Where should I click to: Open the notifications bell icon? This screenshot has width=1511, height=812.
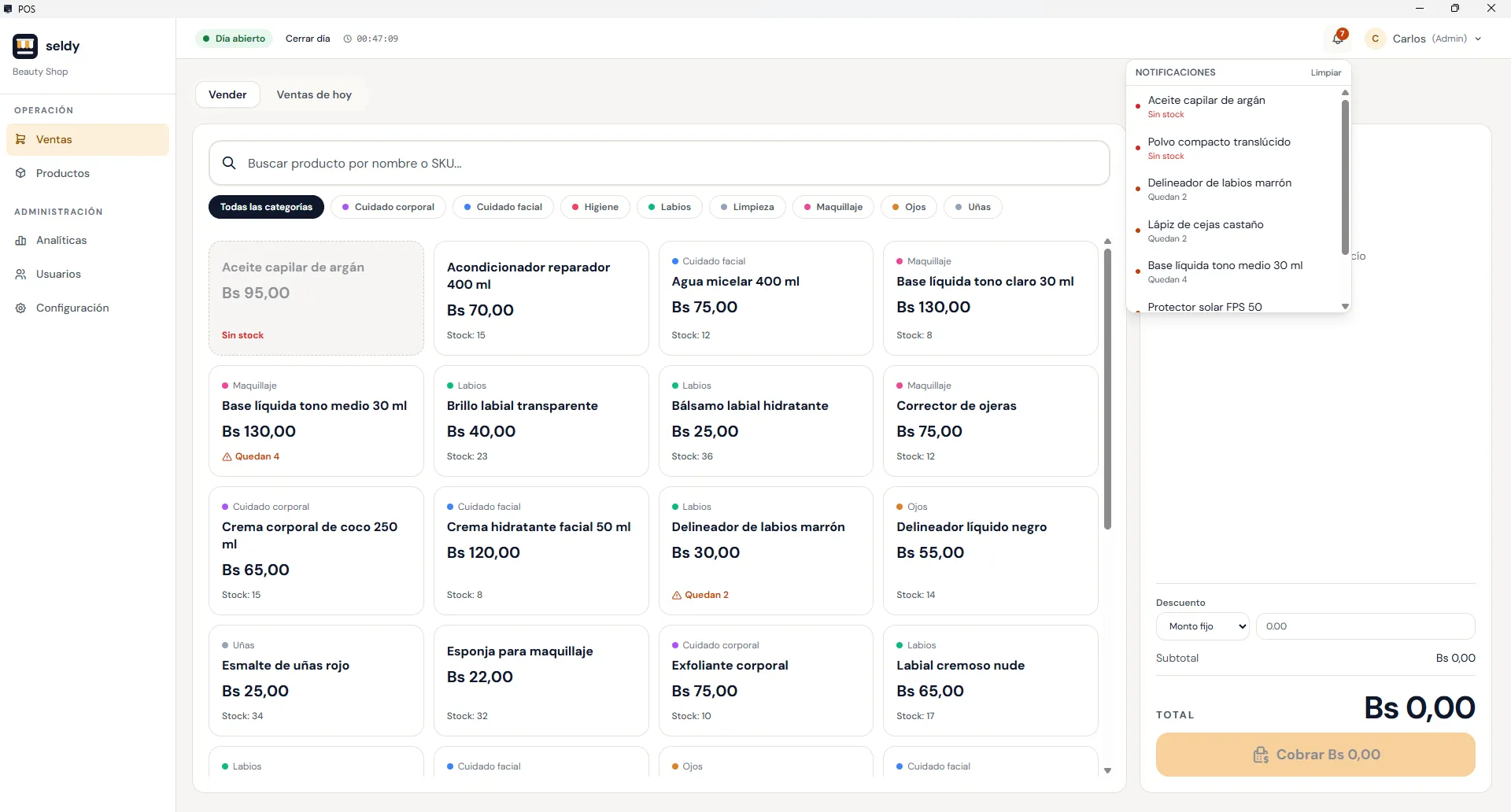[x=1337, y=38]
